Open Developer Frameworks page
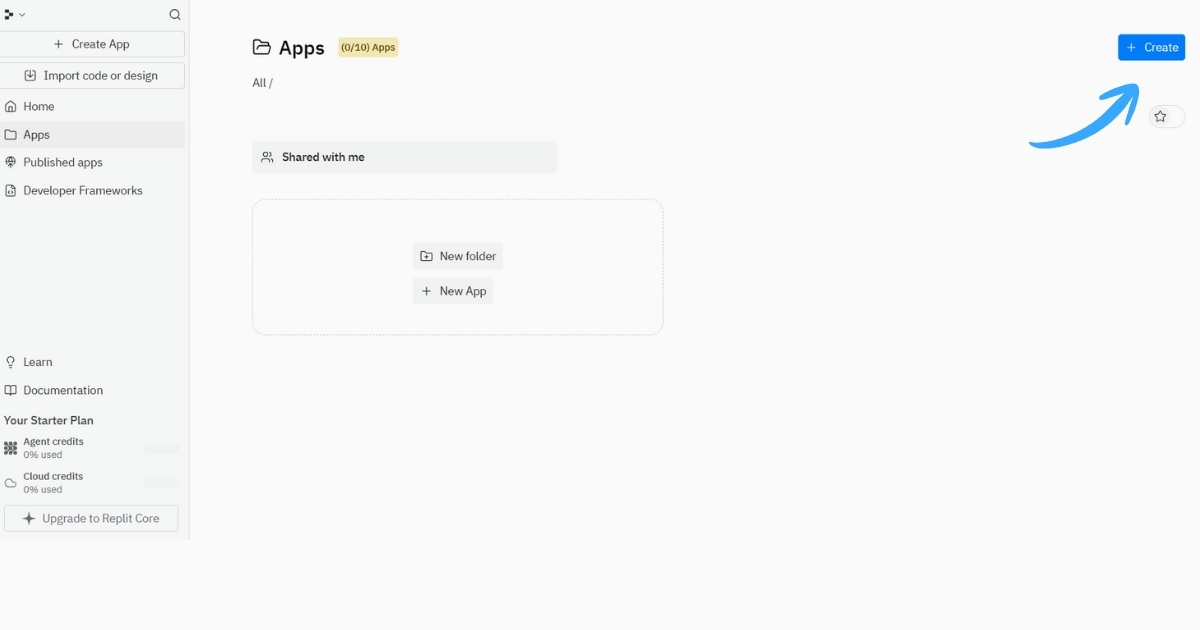Screen dimensions: 1200x630 coord(82,191)
